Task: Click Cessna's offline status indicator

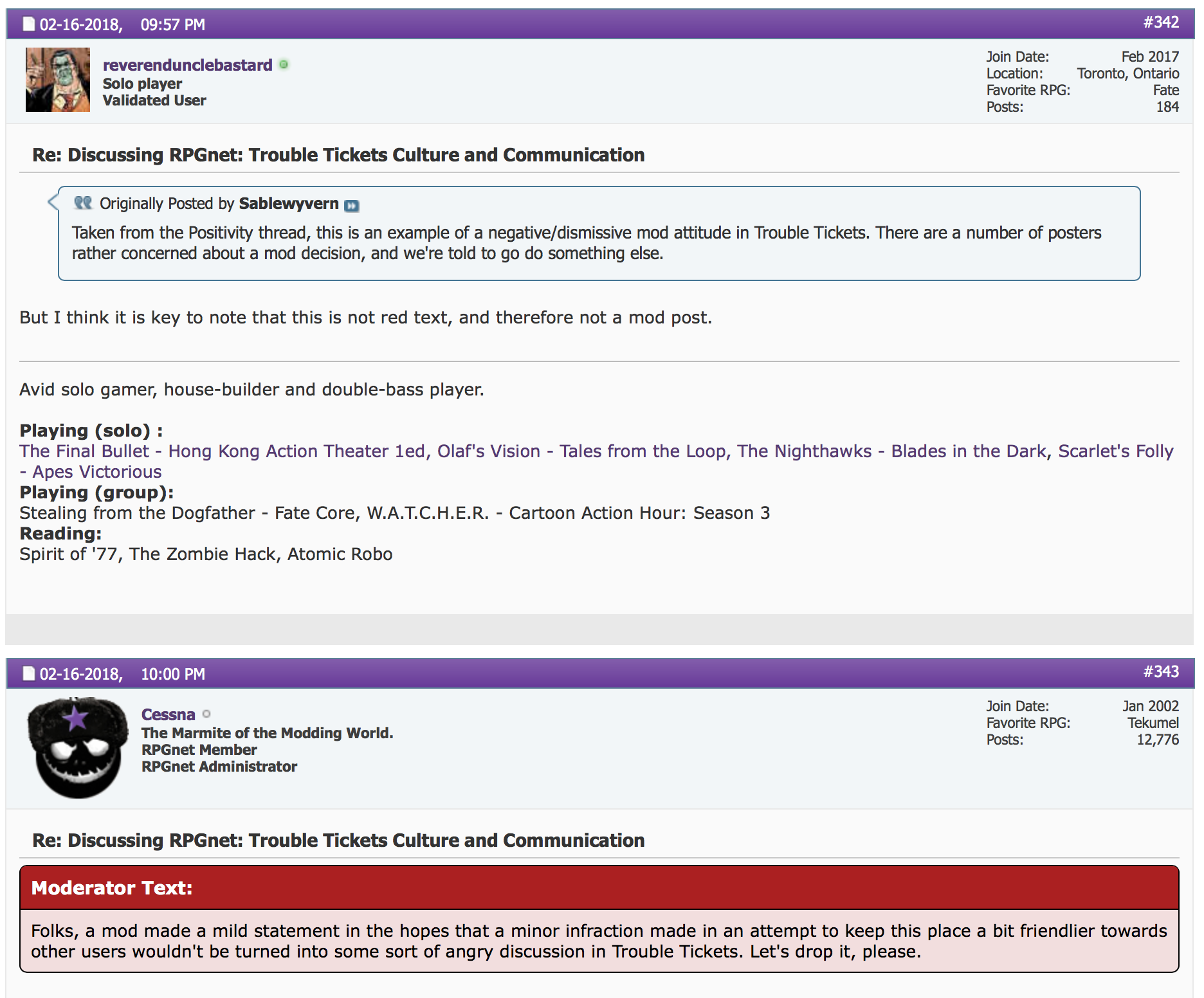Action: coord(206,714)
